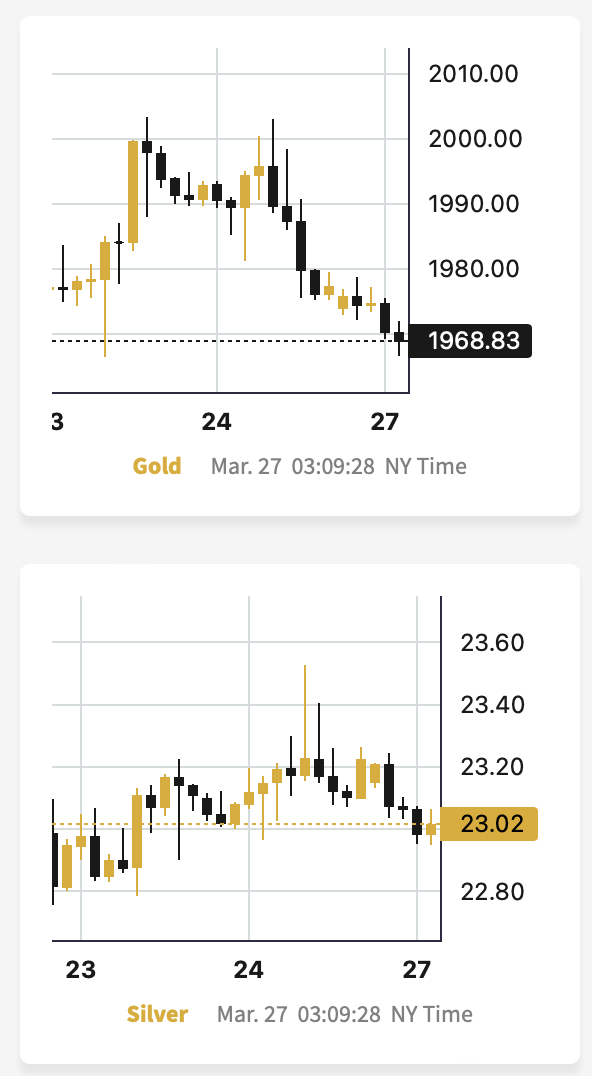
Task: Click the 23.60 silver price axis label
Action: tap(493, 643)
